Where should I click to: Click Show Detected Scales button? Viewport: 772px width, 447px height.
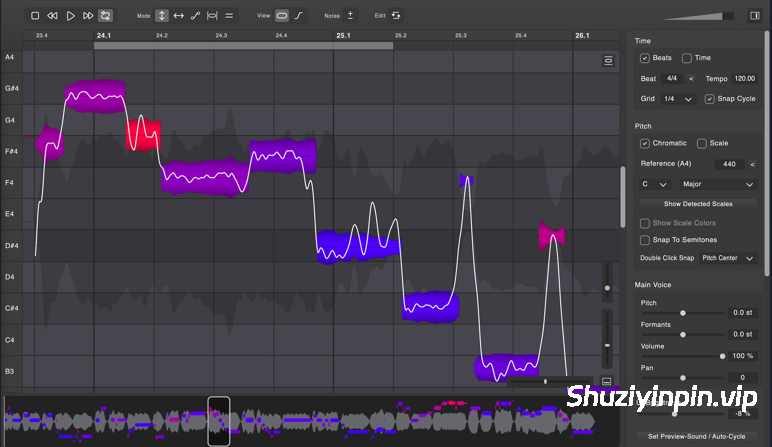[x=698, y=204]
